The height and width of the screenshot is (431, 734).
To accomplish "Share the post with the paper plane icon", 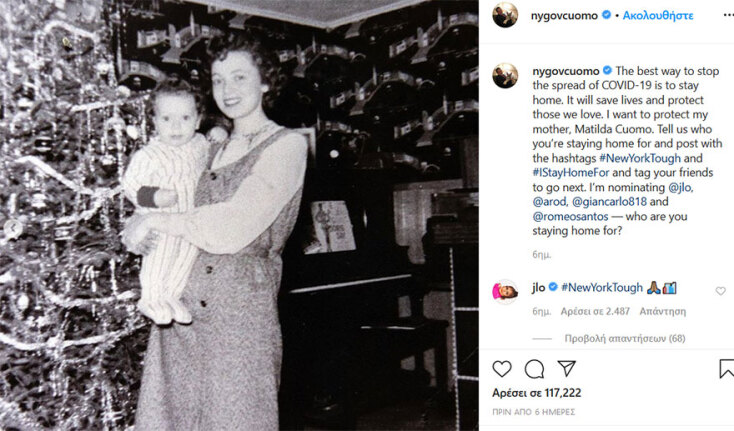I will pos(566,369).
